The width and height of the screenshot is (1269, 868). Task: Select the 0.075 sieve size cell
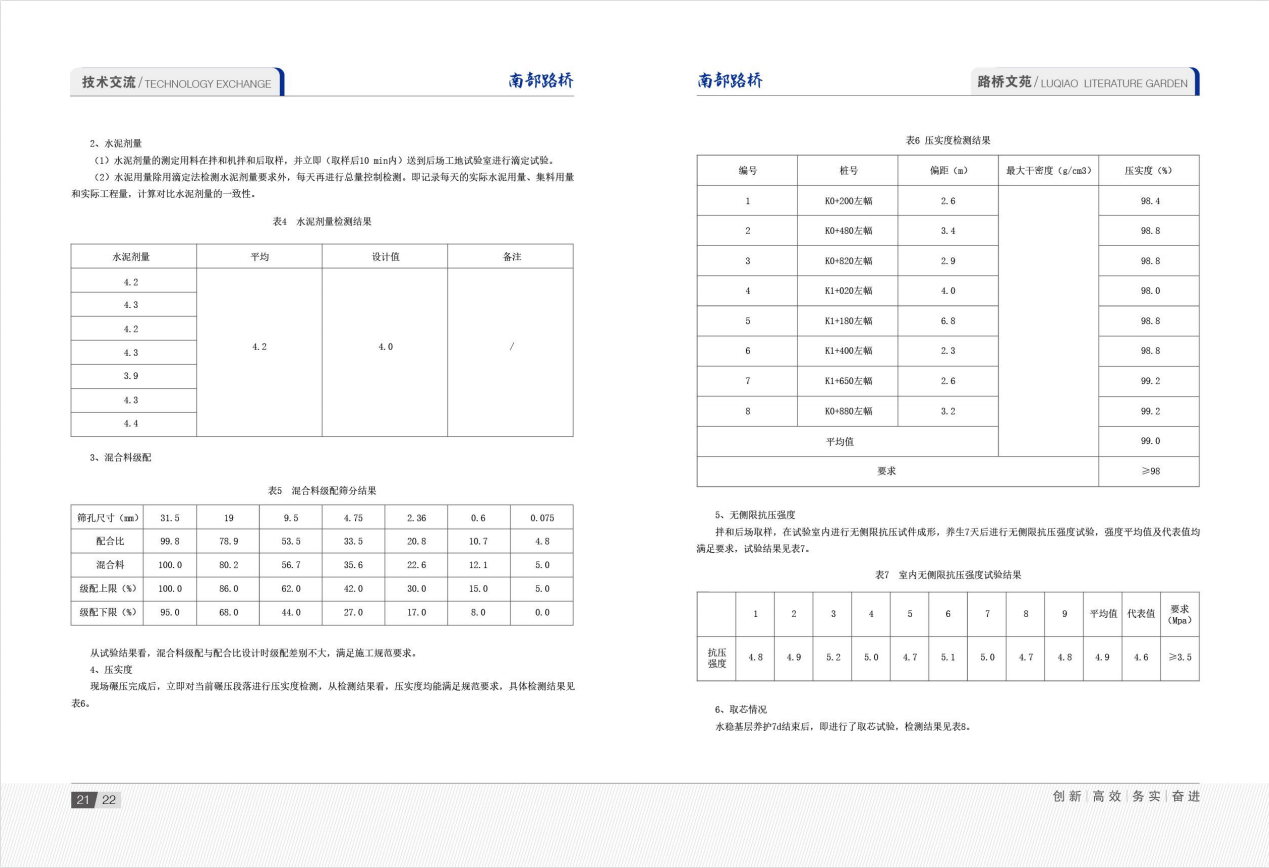tap(542, 517)
